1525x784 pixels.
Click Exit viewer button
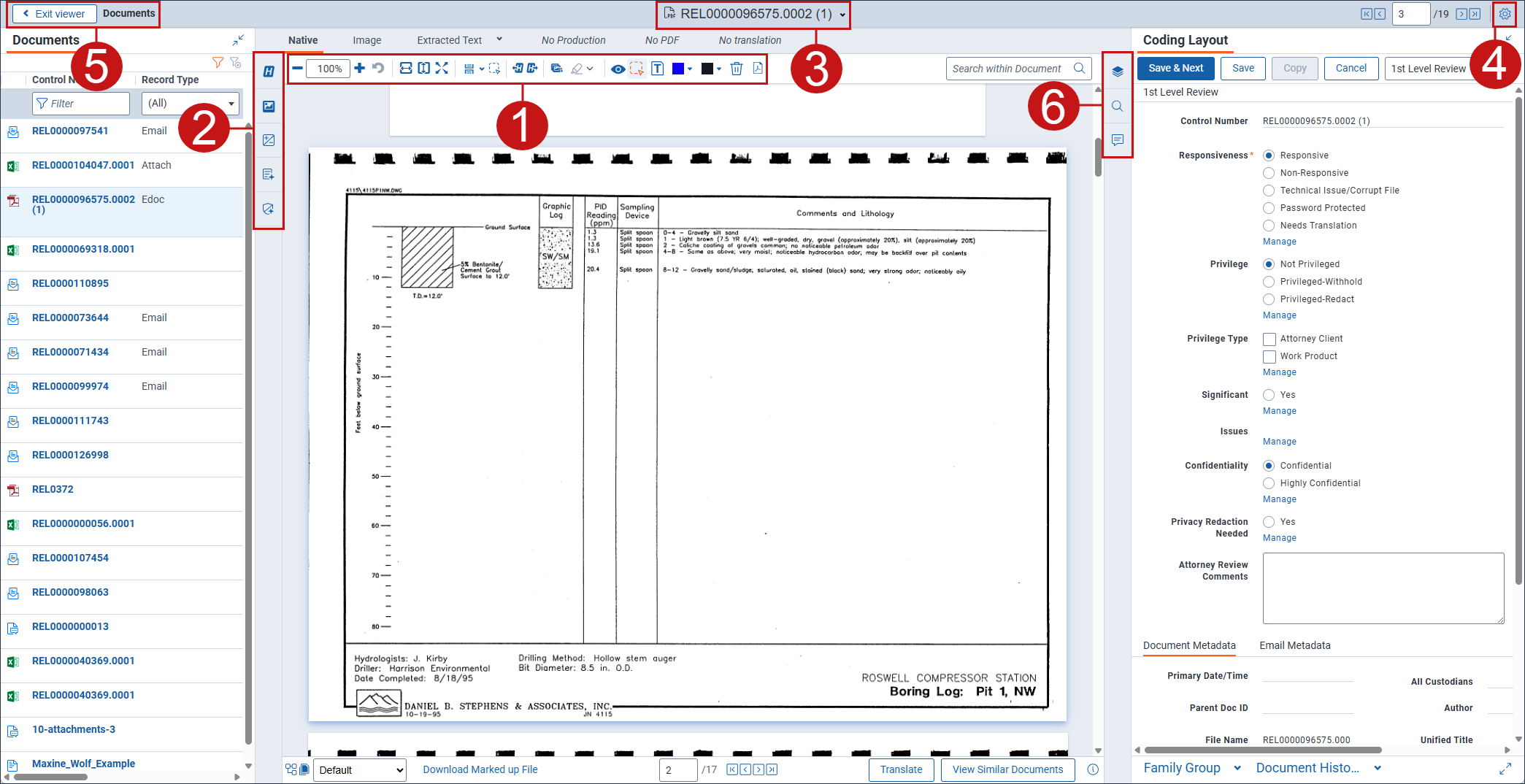point(53,14)
